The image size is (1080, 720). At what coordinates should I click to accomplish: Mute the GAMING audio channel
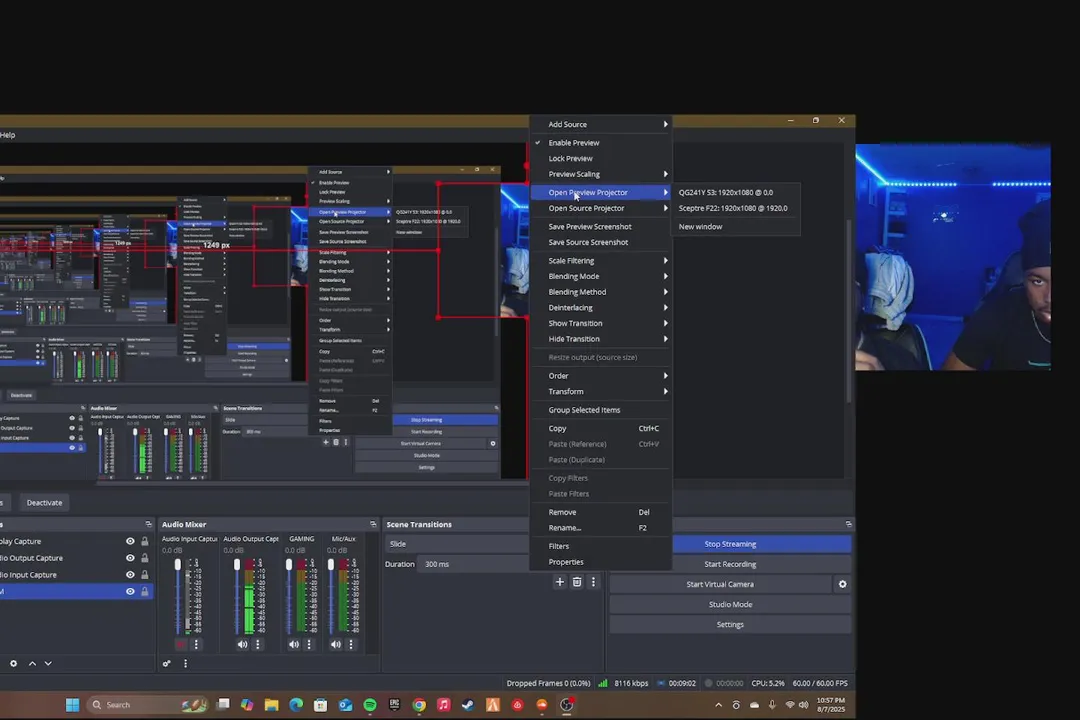pos(294,645)
